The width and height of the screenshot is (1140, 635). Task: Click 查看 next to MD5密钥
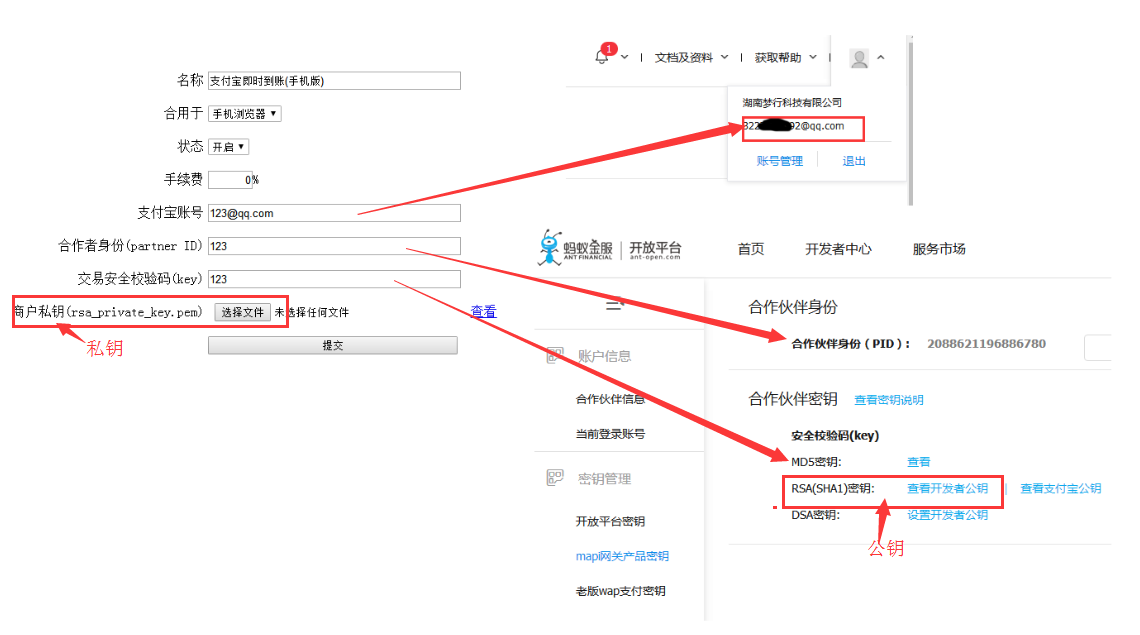click(918, 462)
